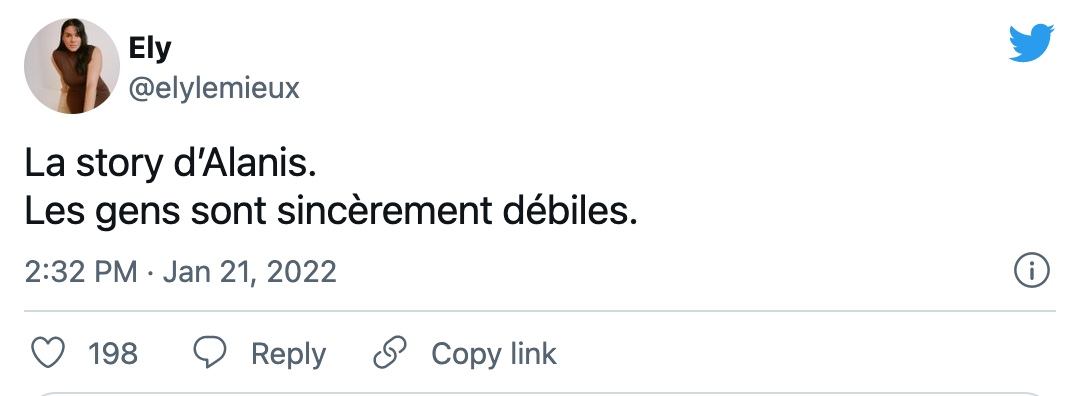Screen dimensions: 1078x396
Task: Click the 2:32 PM time text
Action: (x=81, y=272)
